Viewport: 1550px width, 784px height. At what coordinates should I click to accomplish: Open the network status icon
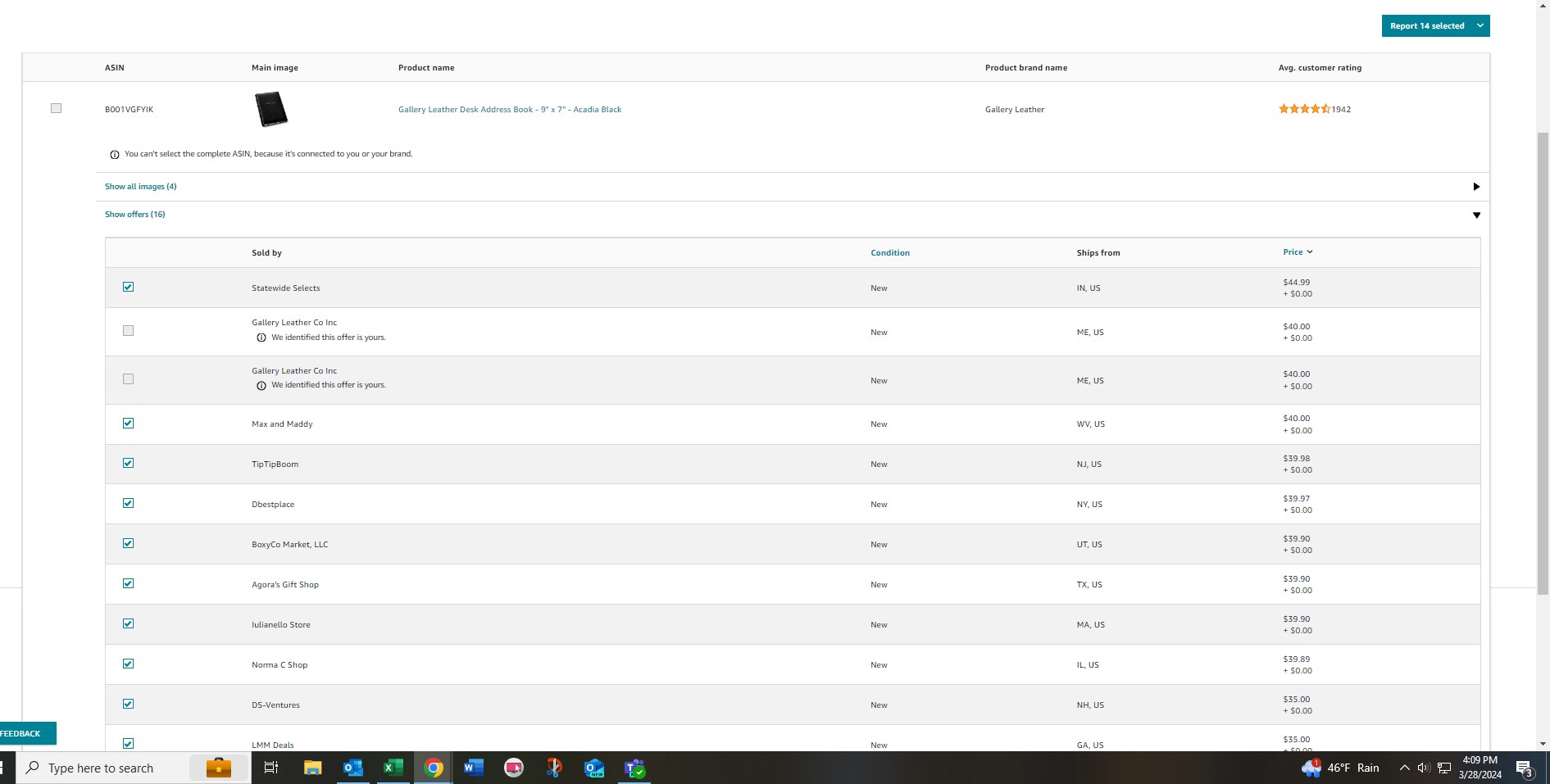pos(1444,768)
